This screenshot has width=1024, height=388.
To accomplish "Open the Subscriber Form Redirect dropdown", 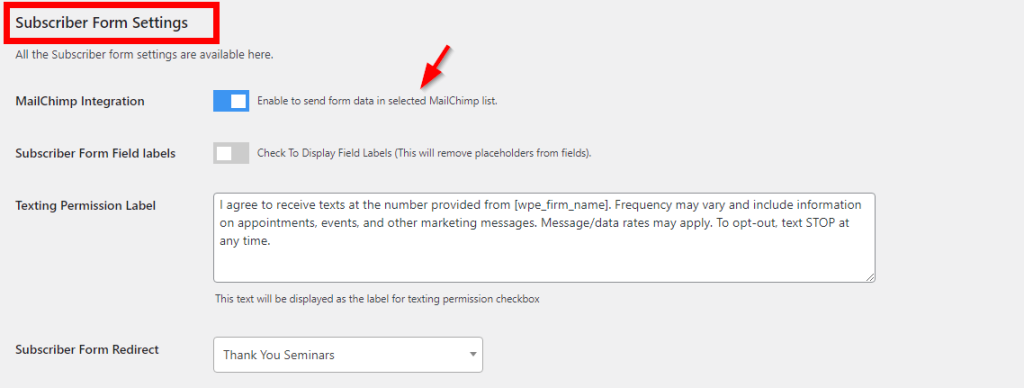I will 348,355.
